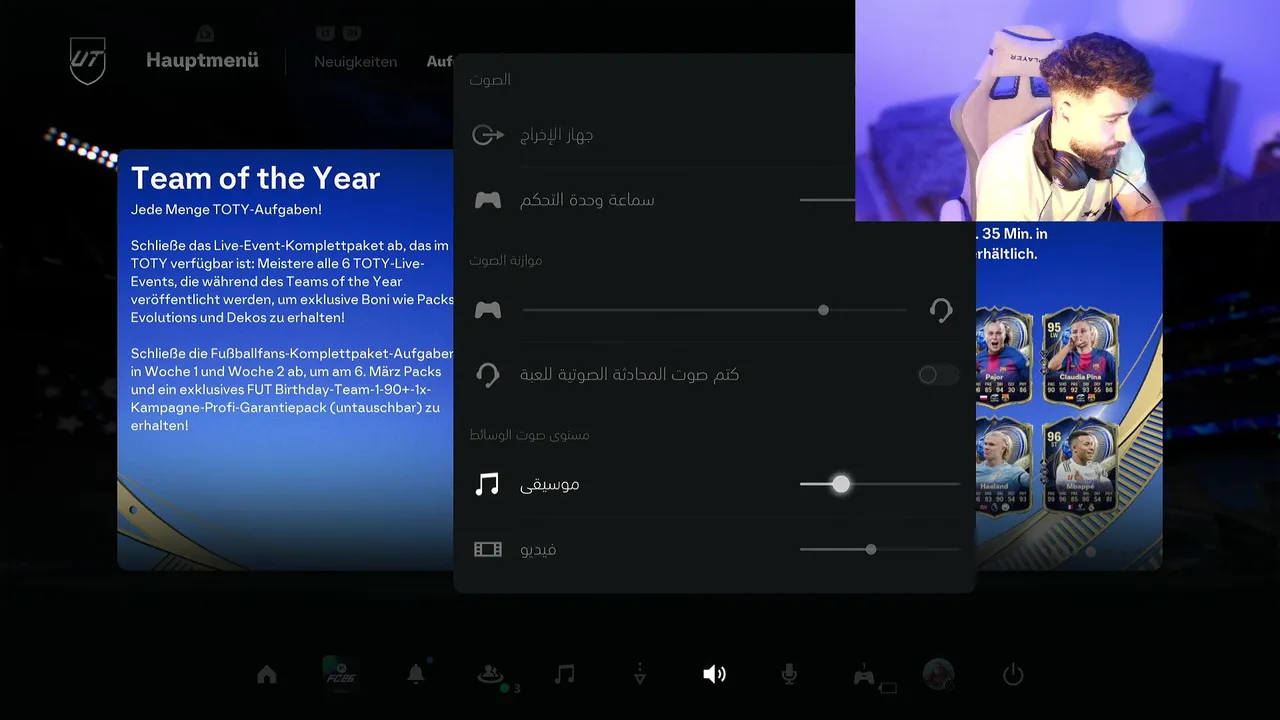Adjust the controller speaker volume slider
1280x720 pixels.
pyautogui.click(x=827, y=200)
